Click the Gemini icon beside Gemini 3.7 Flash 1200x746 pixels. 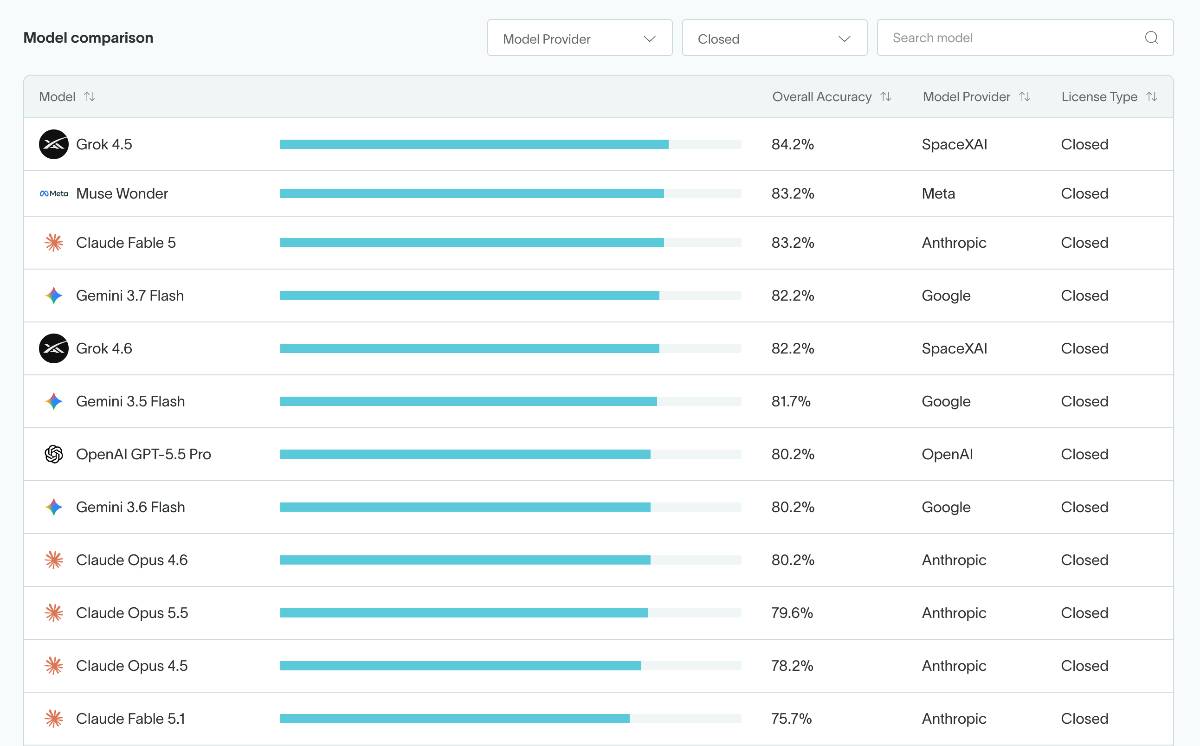(54, 296)
